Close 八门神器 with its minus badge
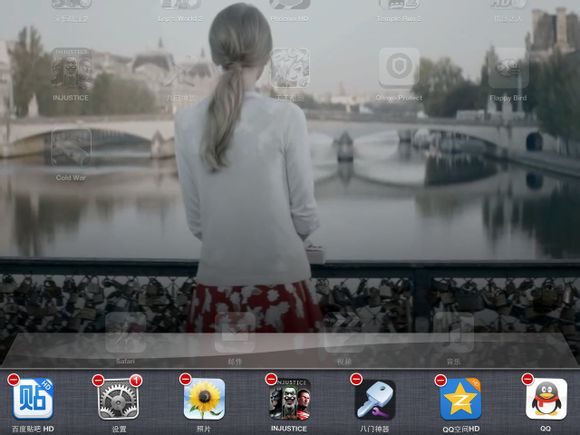This screenshot has height=435, width=580. point(356,379)
